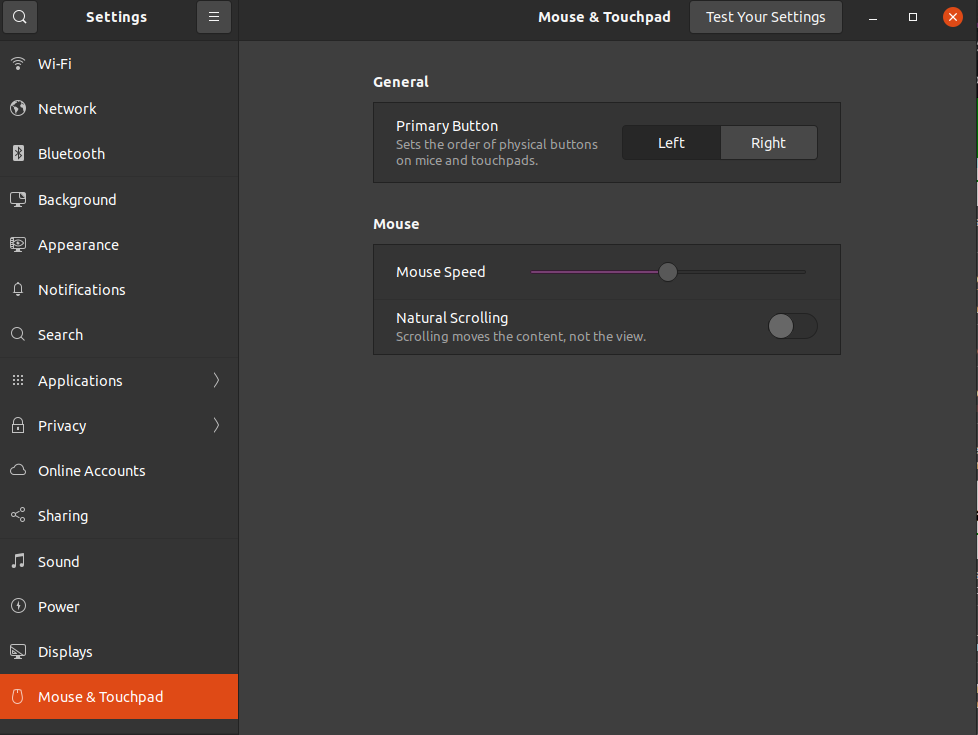Screen dimensions: 978x735
Task: Go to Power settings
Action: [x=119, y=606]
